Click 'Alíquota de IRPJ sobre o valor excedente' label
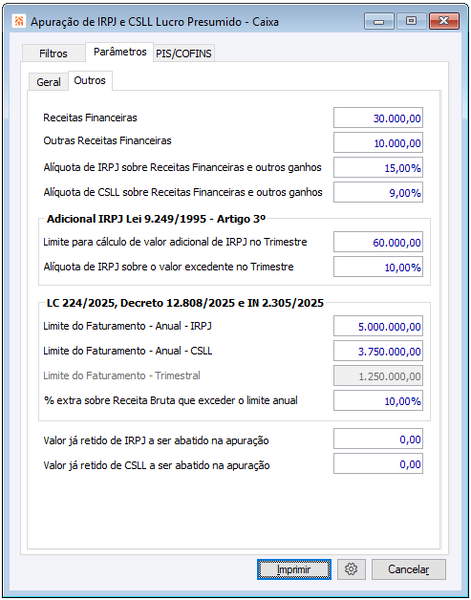The width and height of the screenshot is (471, 600). pos(168,267)
